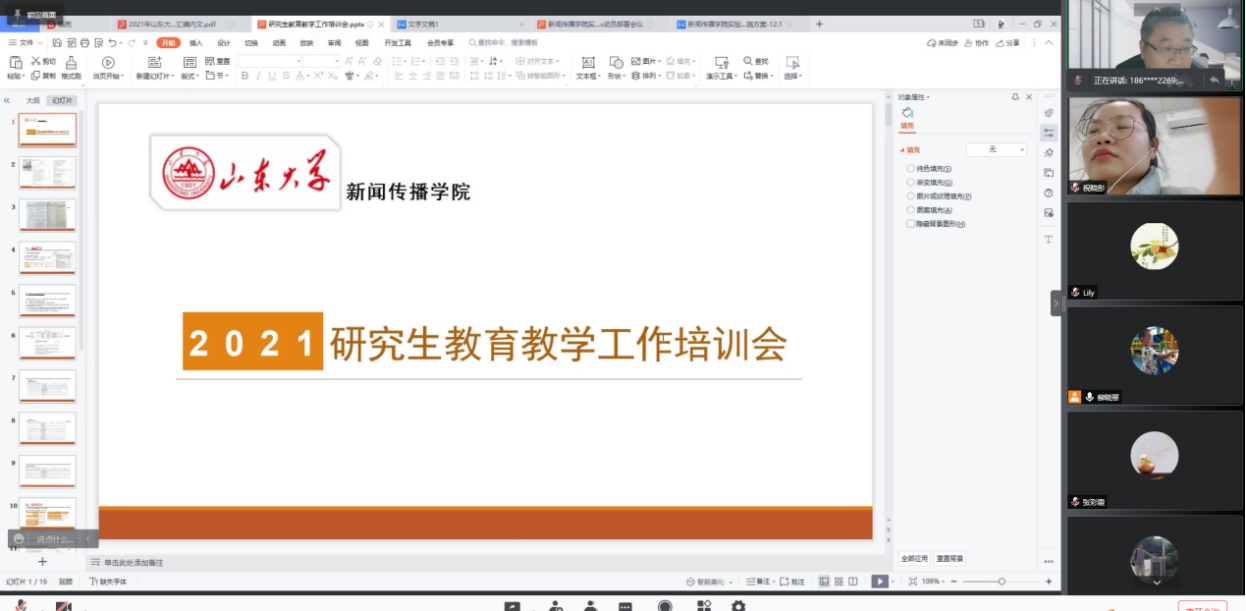
Task: Collapse the ribbon with the chevron arrow
Action: click(x=1048, y=43)
